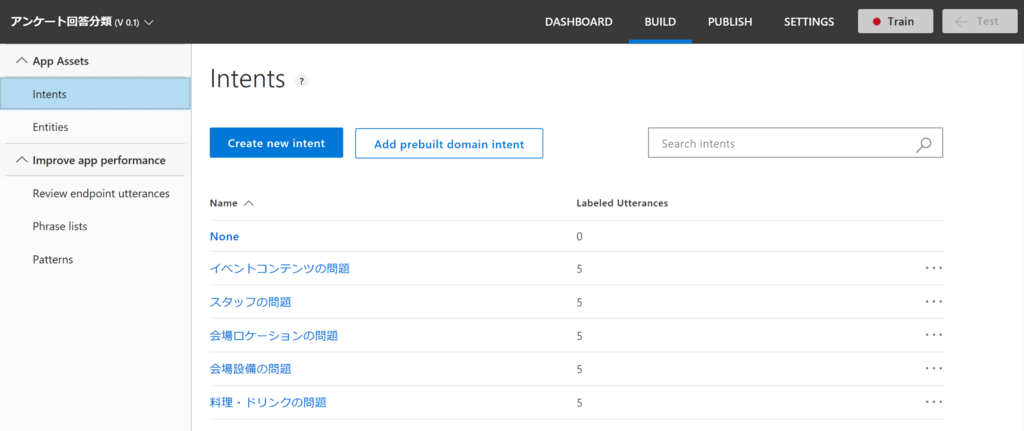Image resolution: width=1024 pixels, height=431 pixels.
Task: Select Intents in the sidebar
Action: tap(95, 94)
